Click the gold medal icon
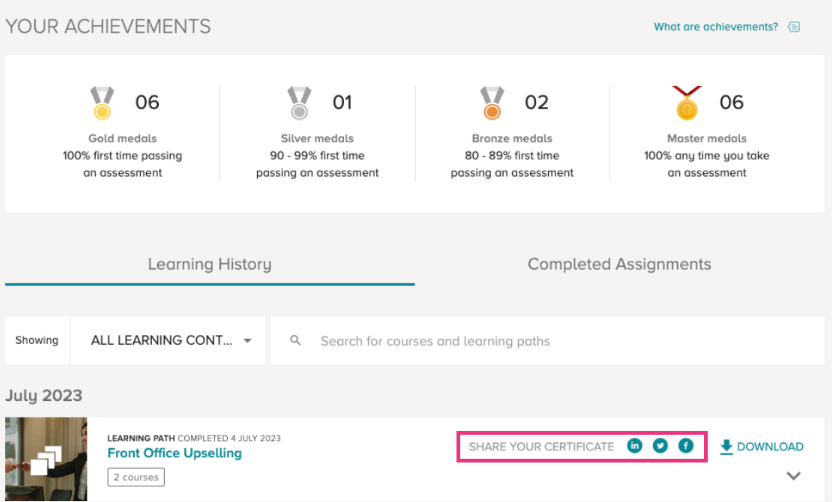The image size is (832, 502). point(102,103)
